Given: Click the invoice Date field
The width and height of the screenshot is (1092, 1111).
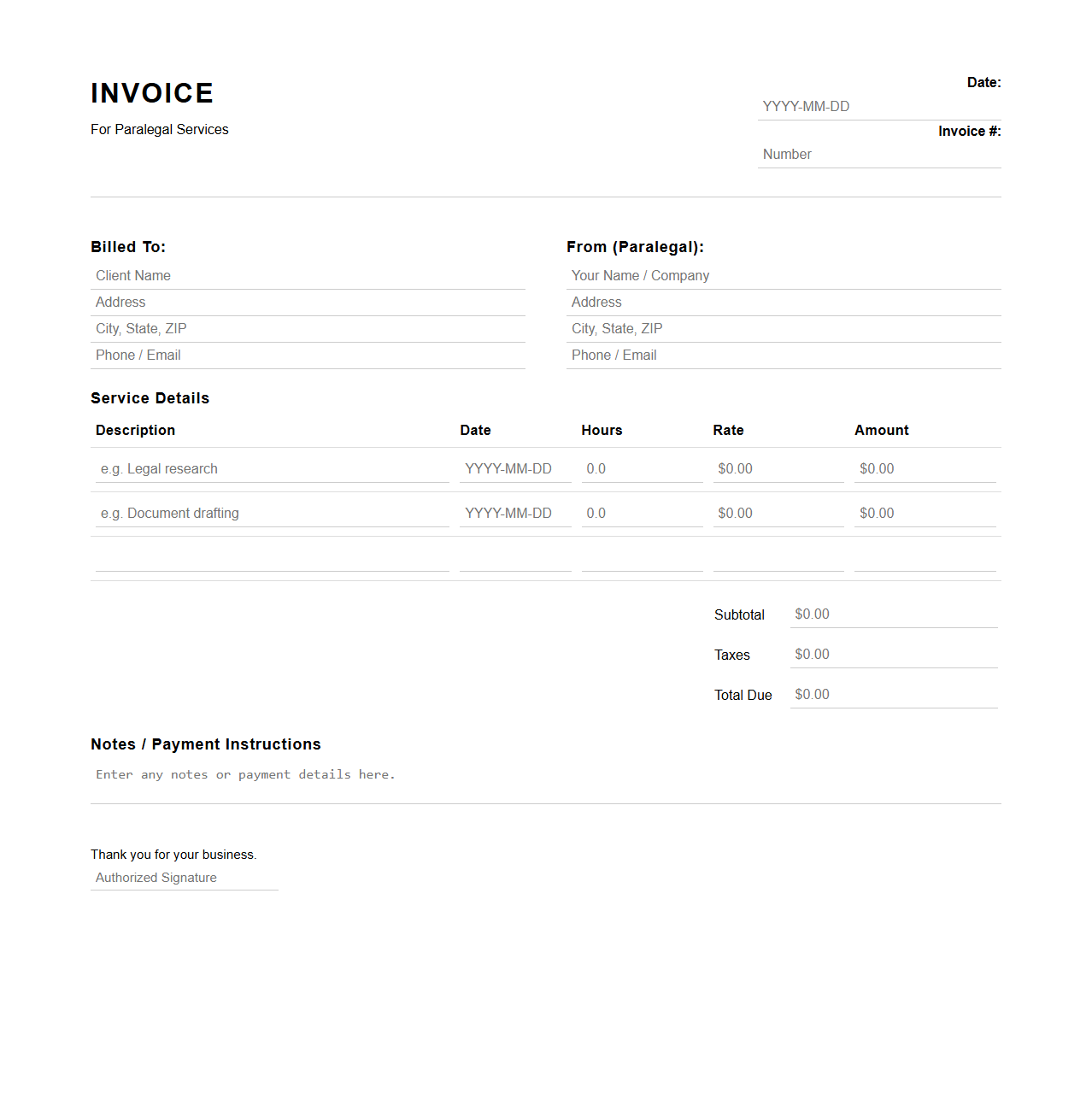Looking at the screenshot, I should point(878,106).
